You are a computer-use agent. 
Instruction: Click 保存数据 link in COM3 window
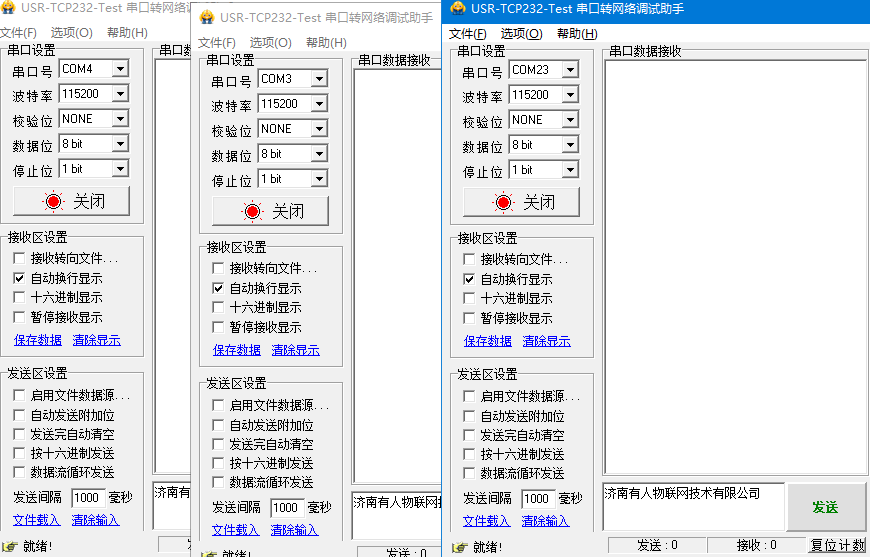click(x=237, y=350)
